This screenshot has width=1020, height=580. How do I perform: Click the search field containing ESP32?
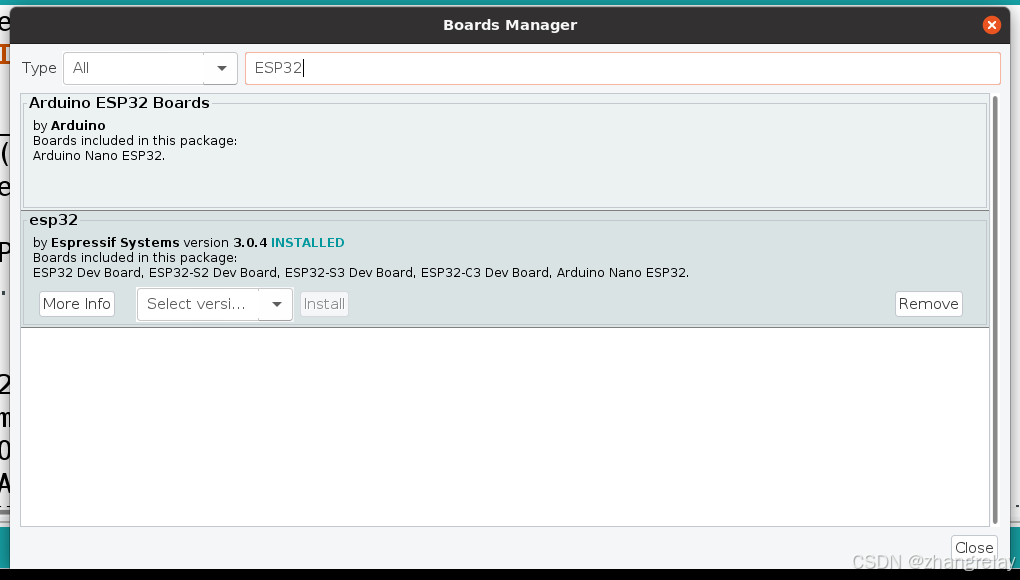[x=623, y=68]
